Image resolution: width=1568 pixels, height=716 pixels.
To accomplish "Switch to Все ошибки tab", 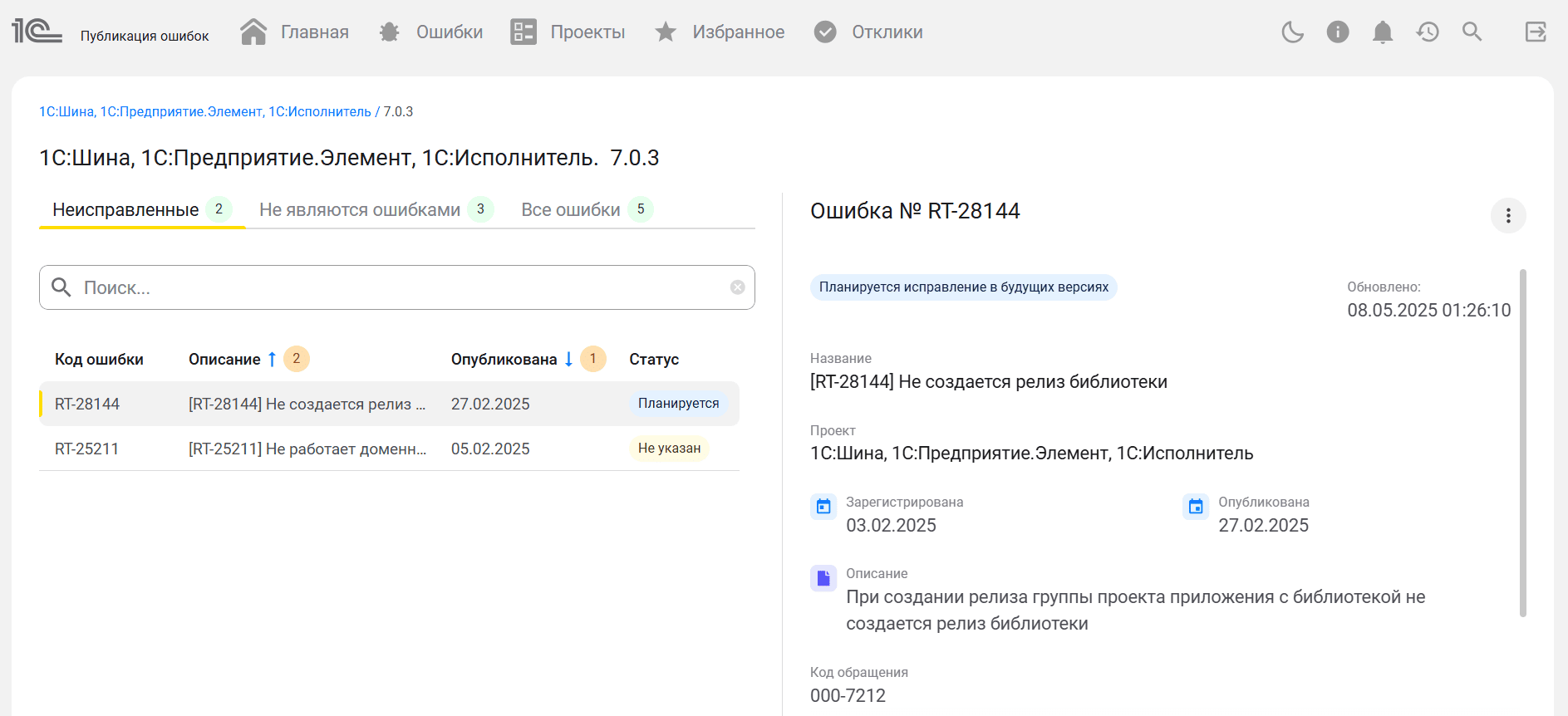I will [587, 209].
